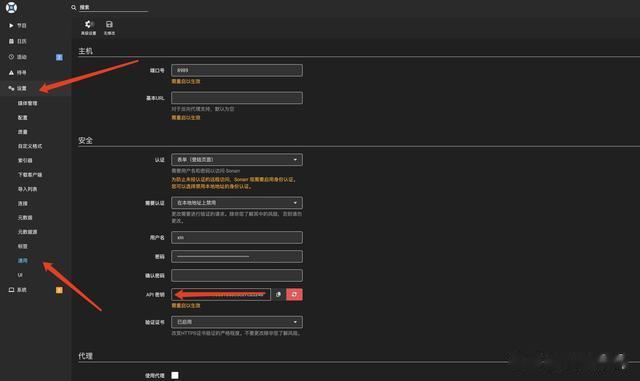Viewport: 640px width, 381px height.
Task: Open Custom Formats (自定义格式) settings
Action: 30,146
